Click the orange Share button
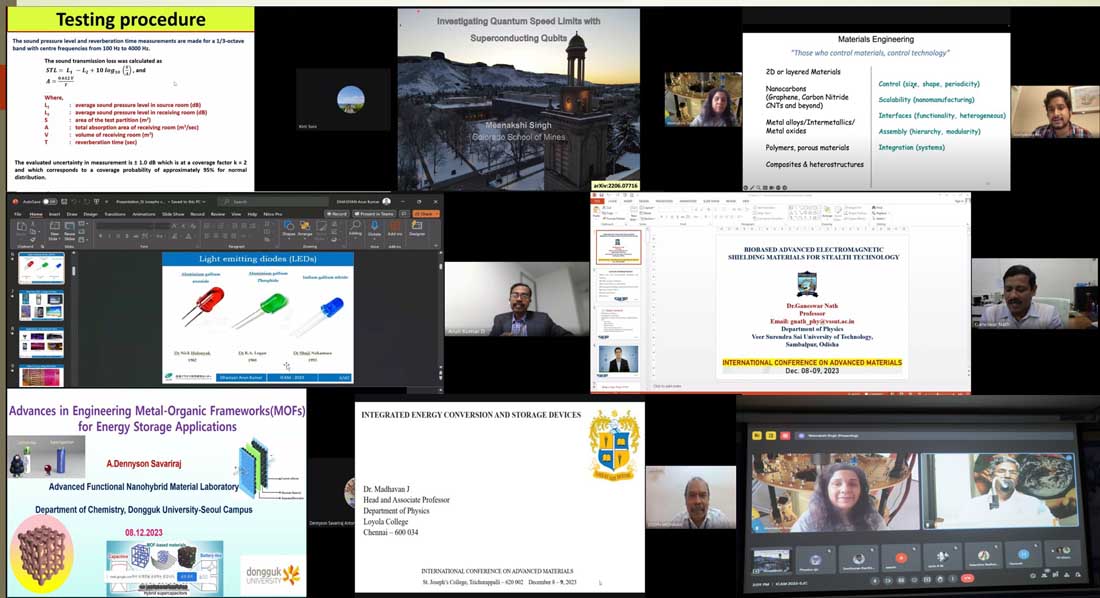1100x598 pixels. click(426, 214)
